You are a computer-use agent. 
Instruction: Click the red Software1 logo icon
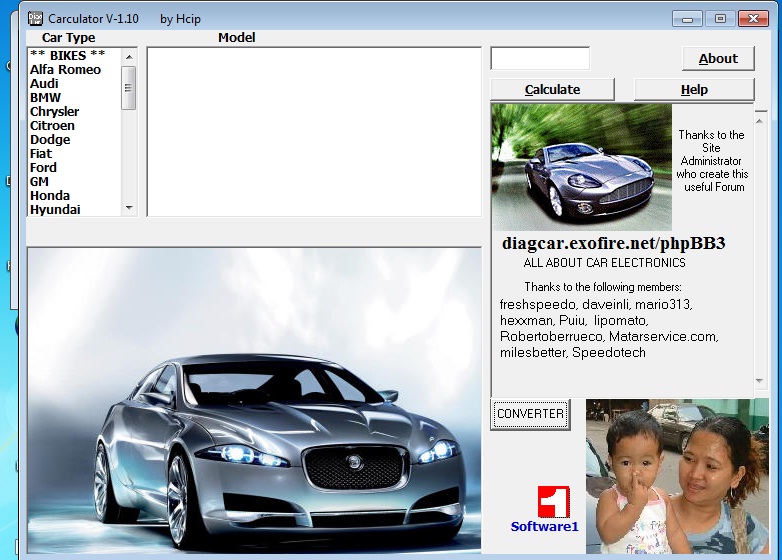pos(554,502)
